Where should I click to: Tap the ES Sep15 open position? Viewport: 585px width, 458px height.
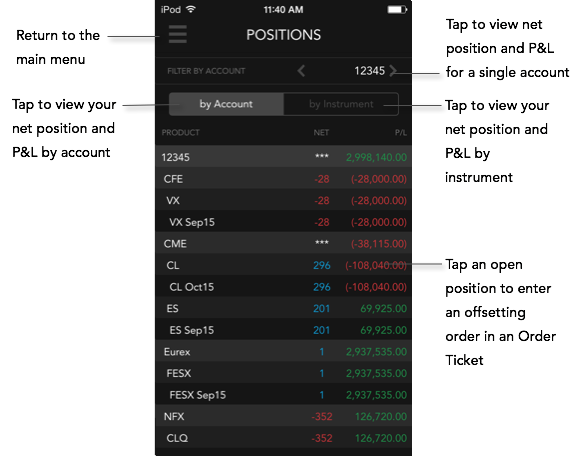[x=284, y=330]
